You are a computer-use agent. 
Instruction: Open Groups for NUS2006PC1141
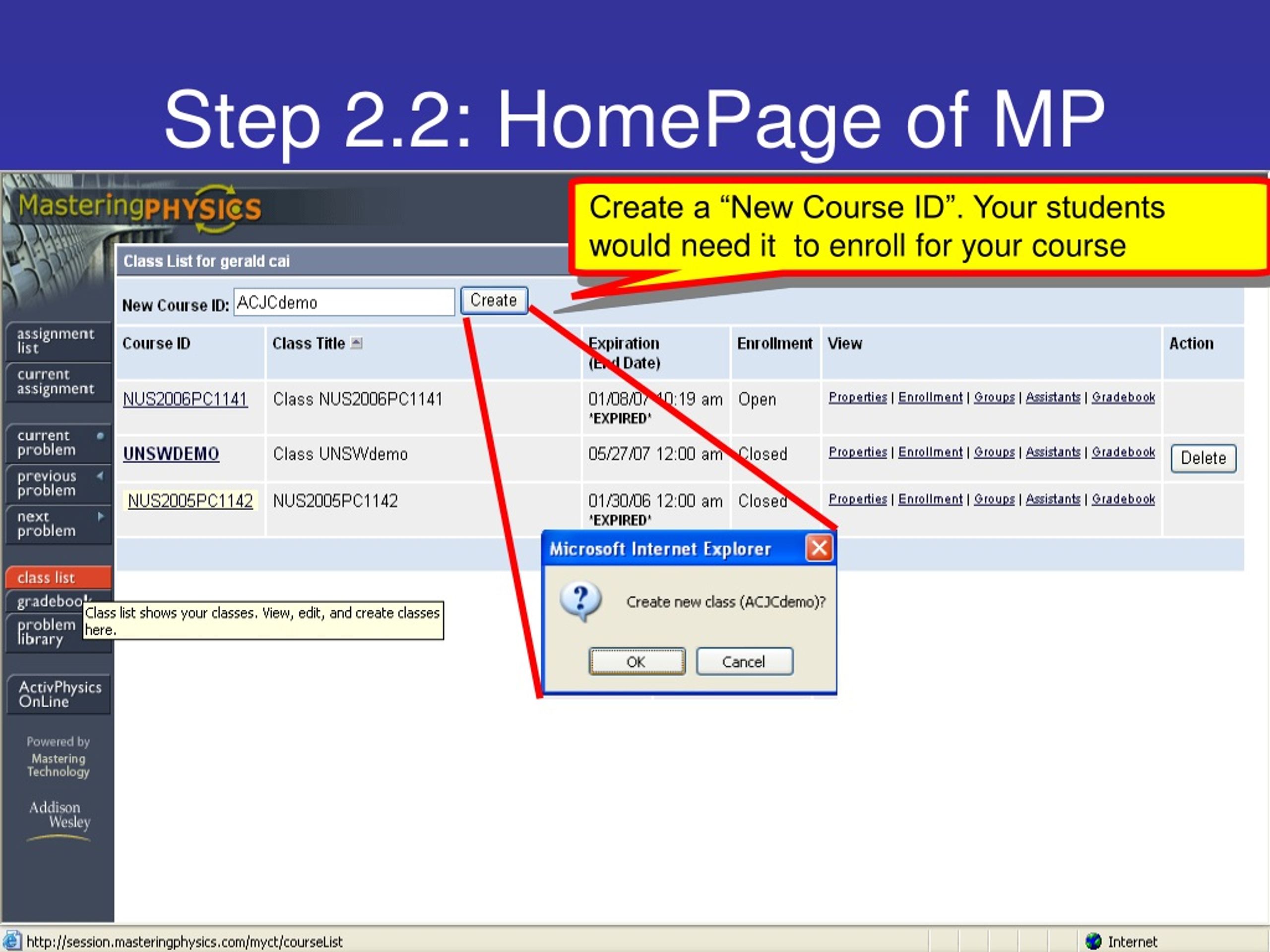pos(994,397)
